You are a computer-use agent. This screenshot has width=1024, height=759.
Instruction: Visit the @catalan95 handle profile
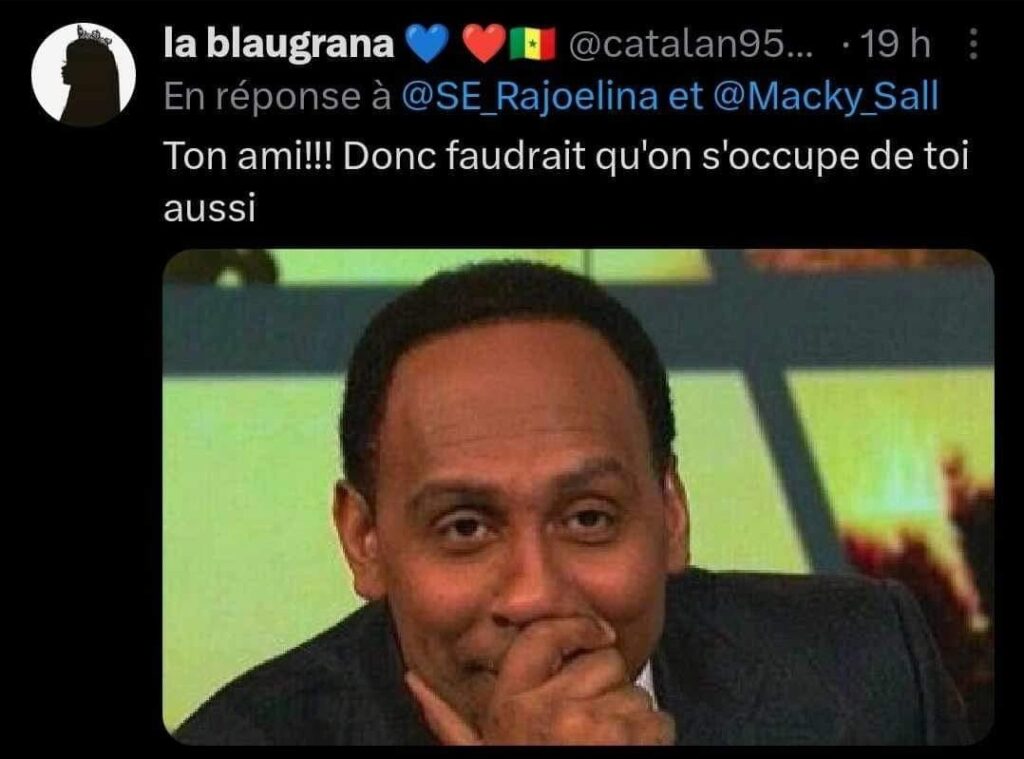[x=691, y=44]
